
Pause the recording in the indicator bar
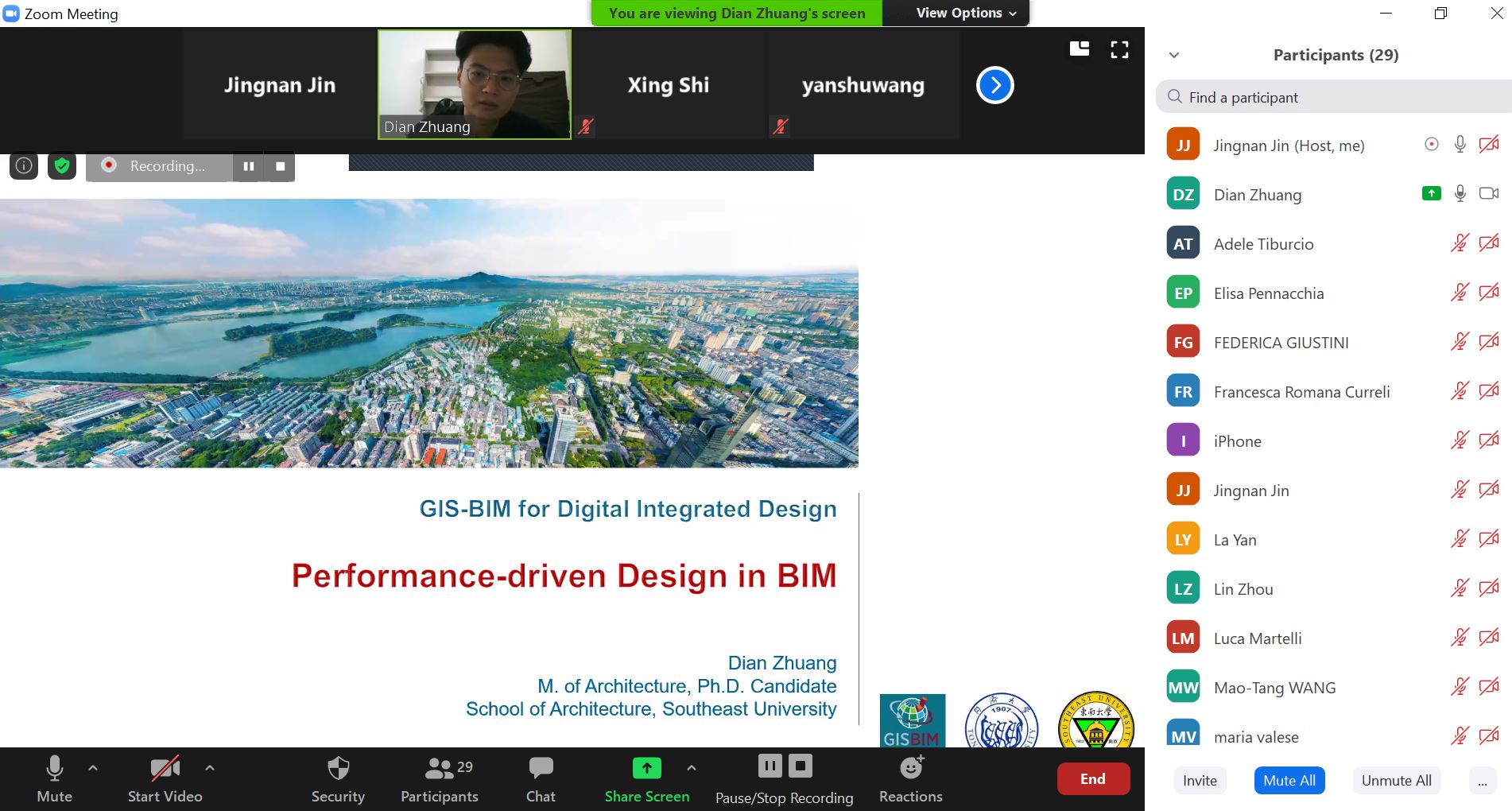(249, 166)
